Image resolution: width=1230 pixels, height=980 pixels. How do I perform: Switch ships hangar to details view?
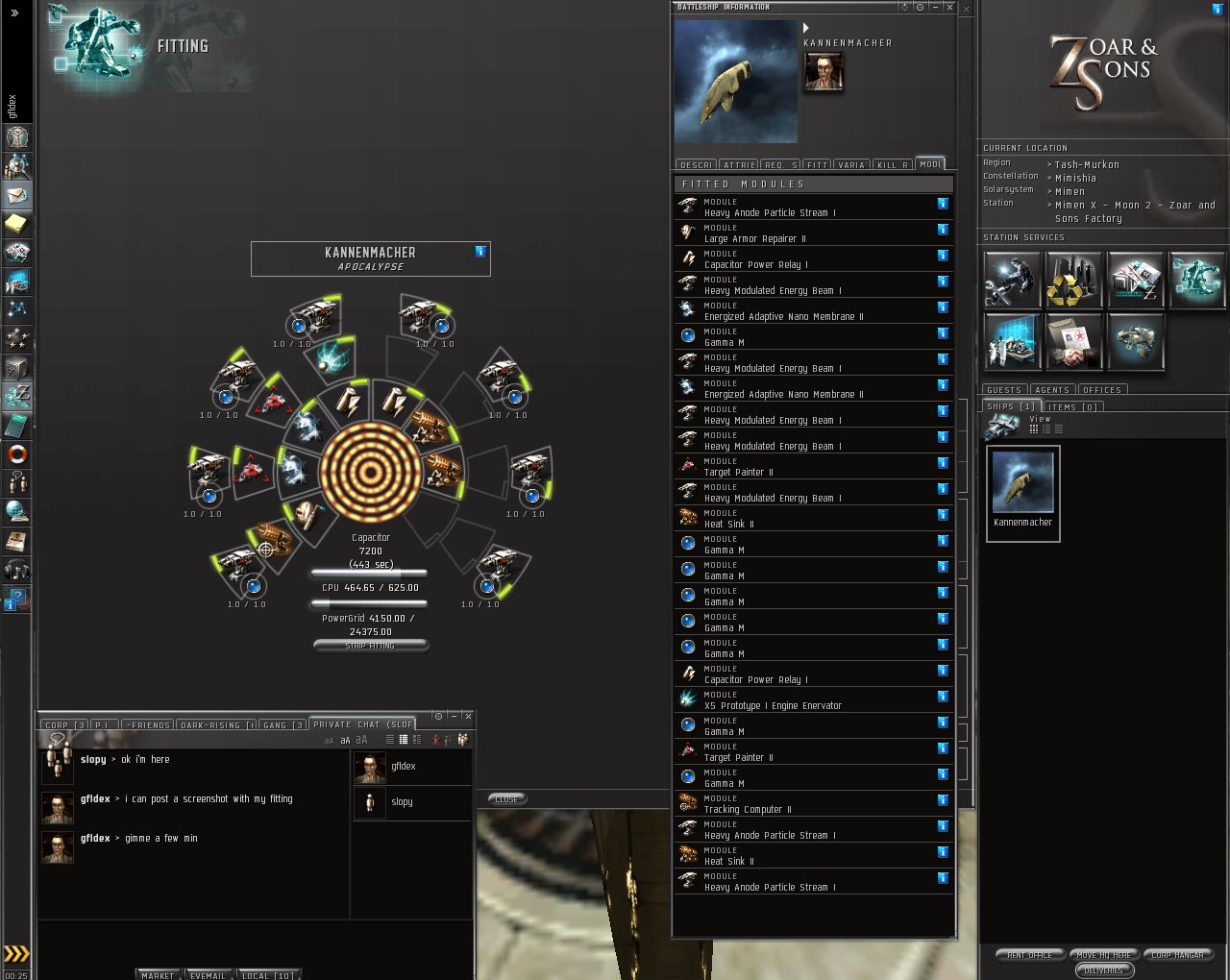coord(1046,429)
